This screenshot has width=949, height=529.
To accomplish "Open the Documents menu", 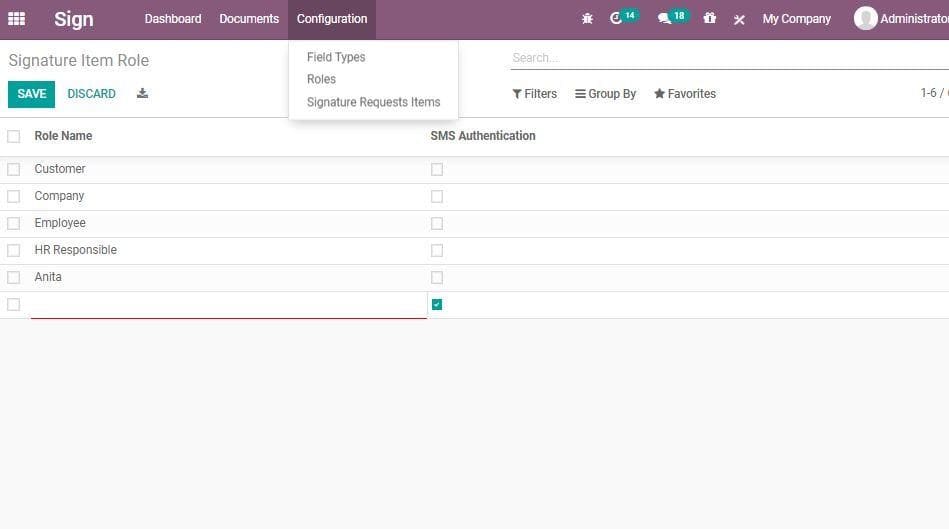I will click(x=249, y=19).
